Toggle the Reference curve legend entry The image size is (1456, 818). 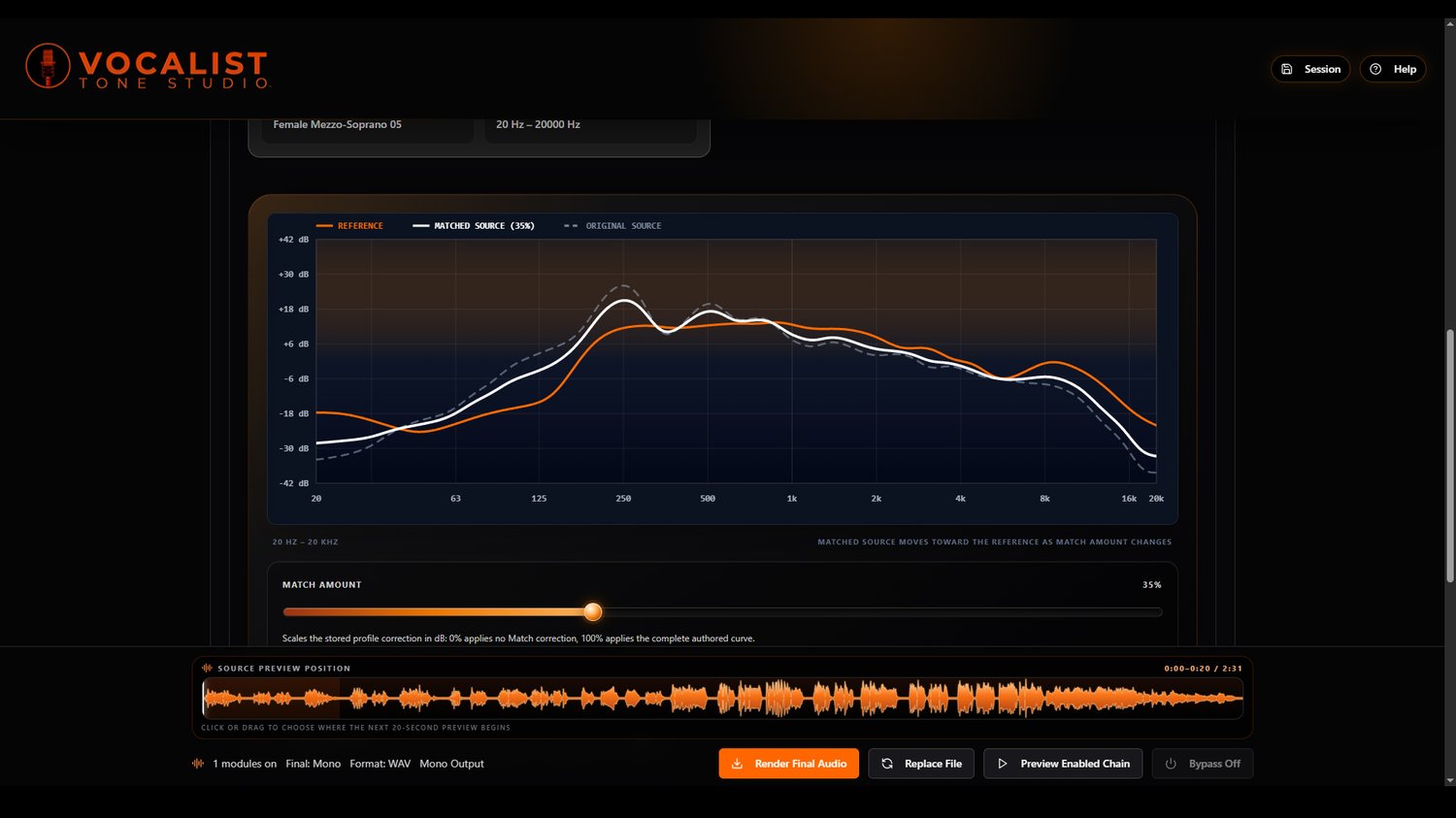pyautogui.click(x=349, y=226)
